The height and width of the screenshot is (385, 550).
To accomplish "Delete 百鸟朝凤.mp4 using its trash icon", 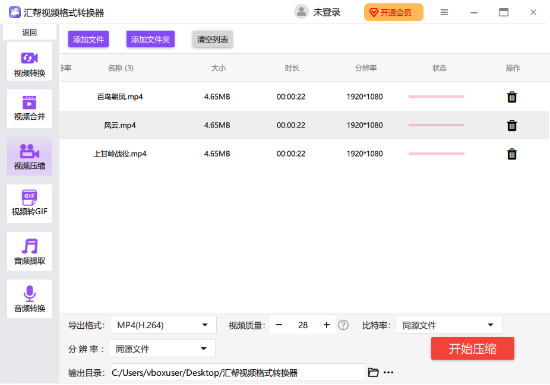I will (x=512, y=97).
